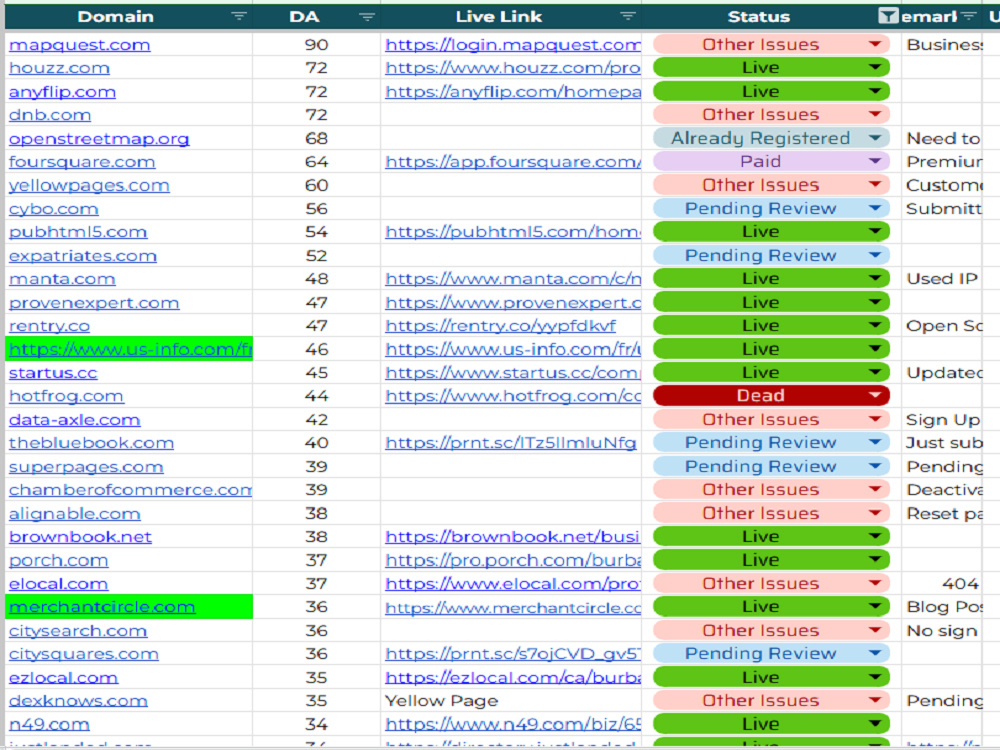Open the Remark column filter icon
This screenshot has height=750, width=1000.
tap(969, 17)
